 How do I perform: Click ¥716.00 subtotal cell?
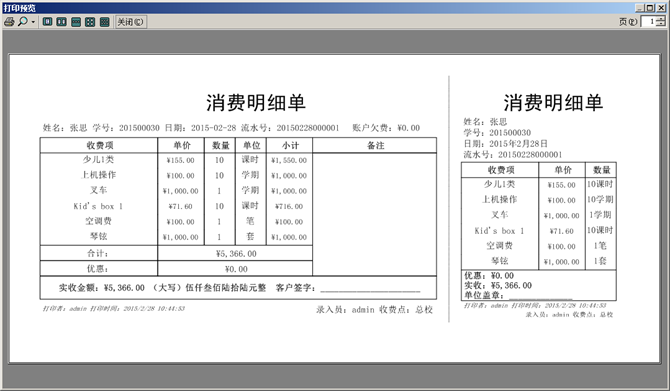[x=289, y=206]
